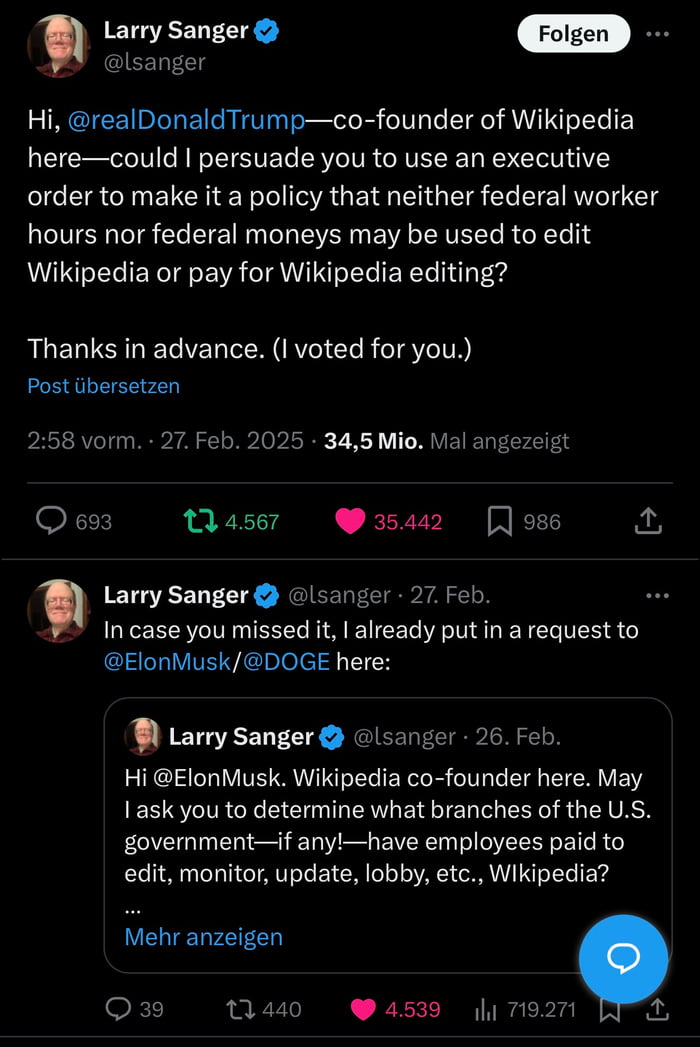Translate the post with Post übersetzen
The height and width of the screenshot is (1047, 700).
point(103,386)
